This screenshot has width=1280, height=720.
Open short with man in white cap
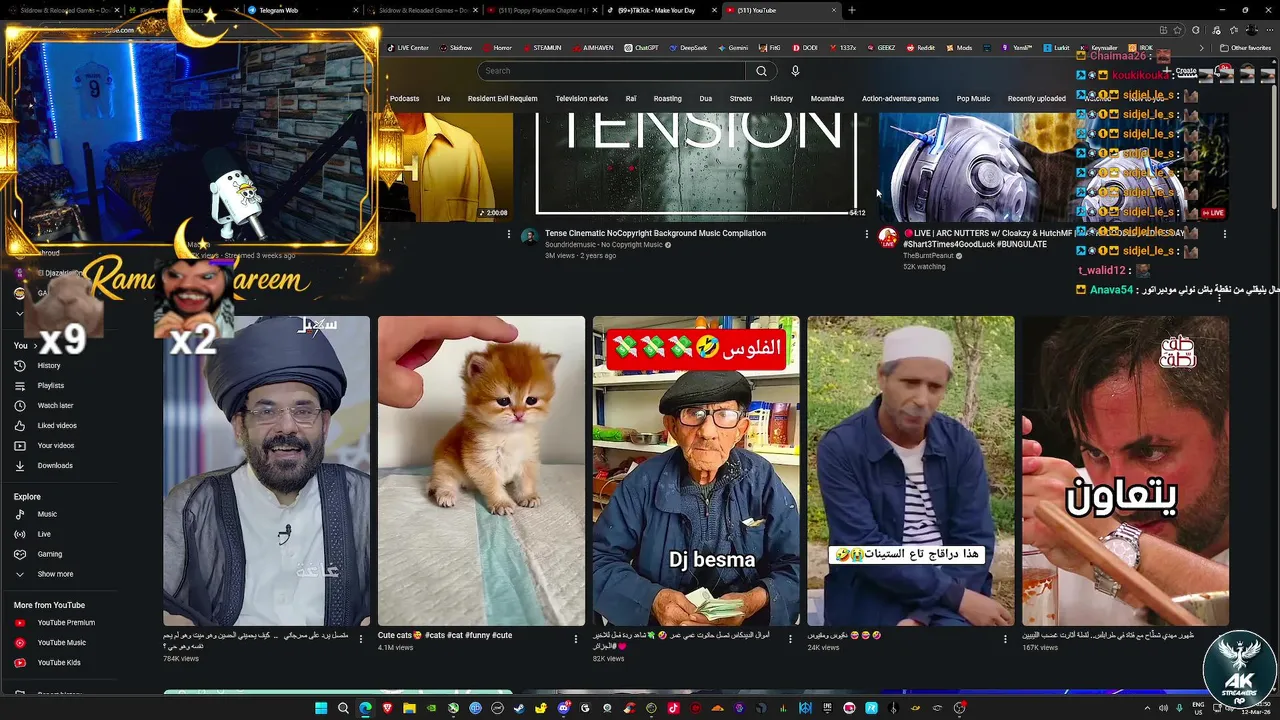coord(910,471)
